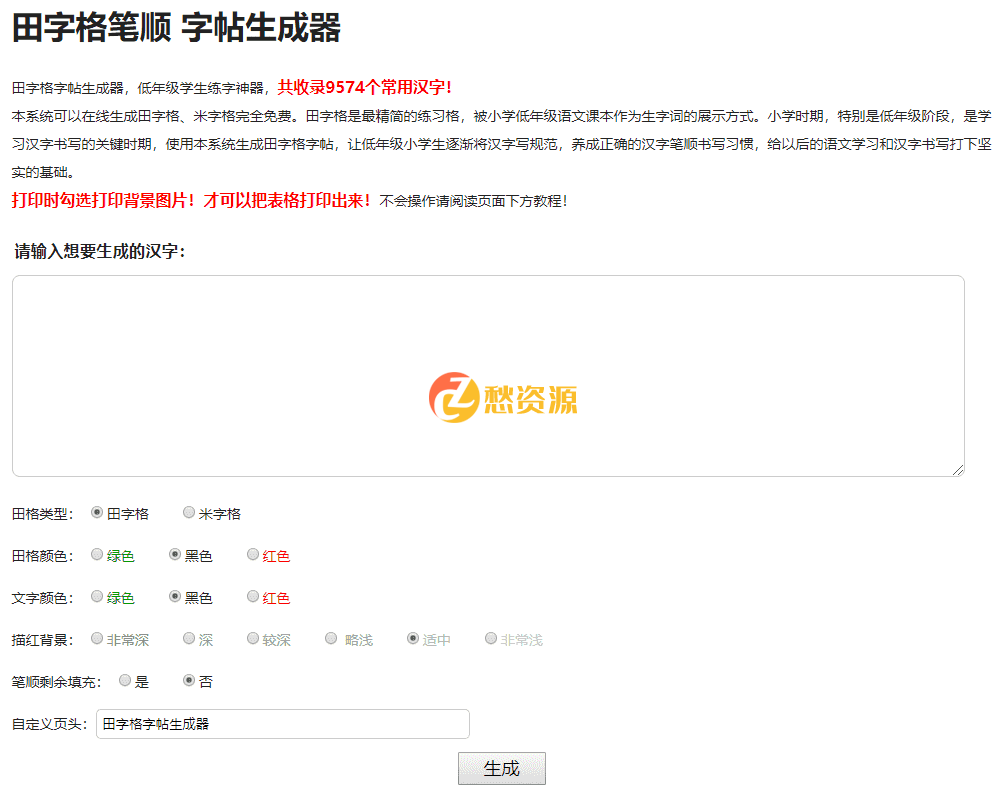Set 田格颜色 to 红色
1006x794 pixels.
(x=252, y=553)
